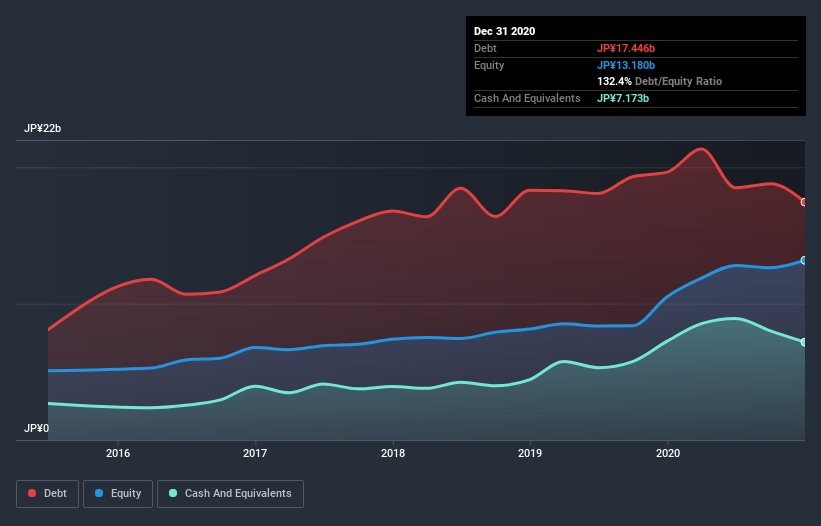Click the tooltip Debt row label

[x=485, y=48]
